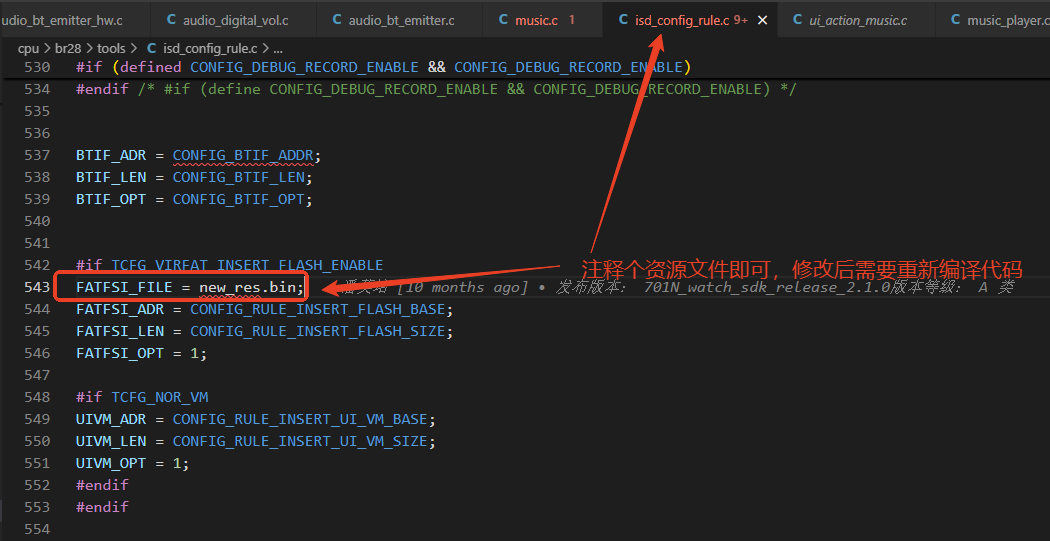
Task: Click CONFIG_RULE_INSERT_FLASH_SIZE on line 545
Action: pyautogui.click(x=317, y=331)
